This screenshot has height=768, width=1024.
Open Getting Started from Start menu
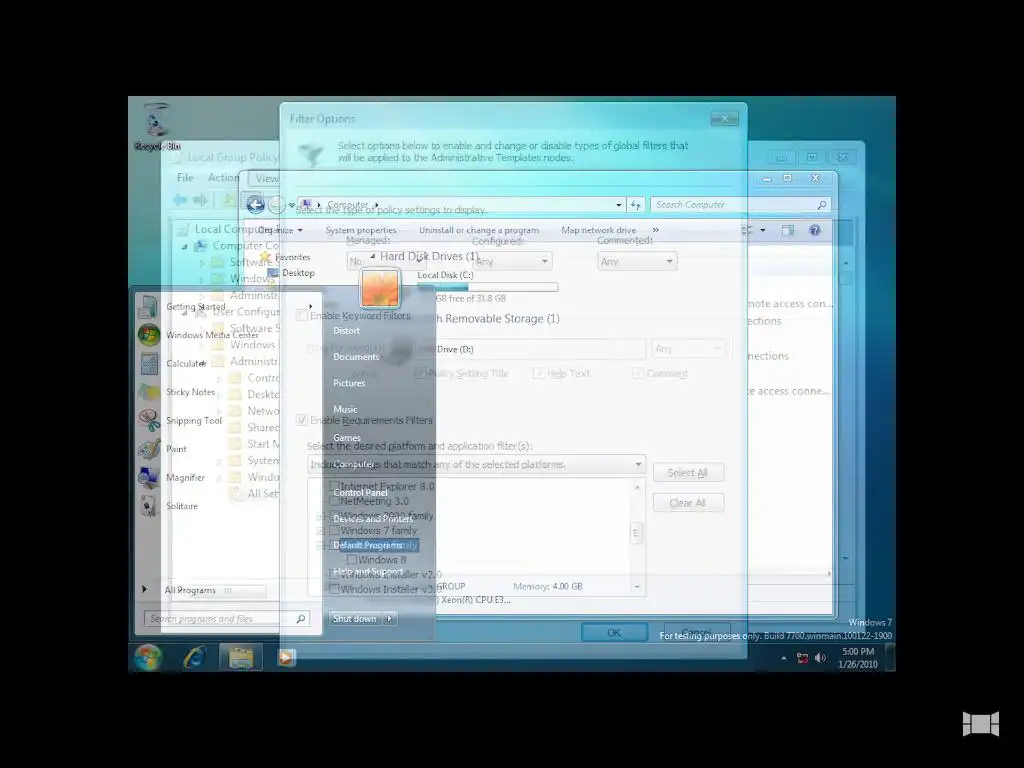pyautogui.click(x=195, y=306)
